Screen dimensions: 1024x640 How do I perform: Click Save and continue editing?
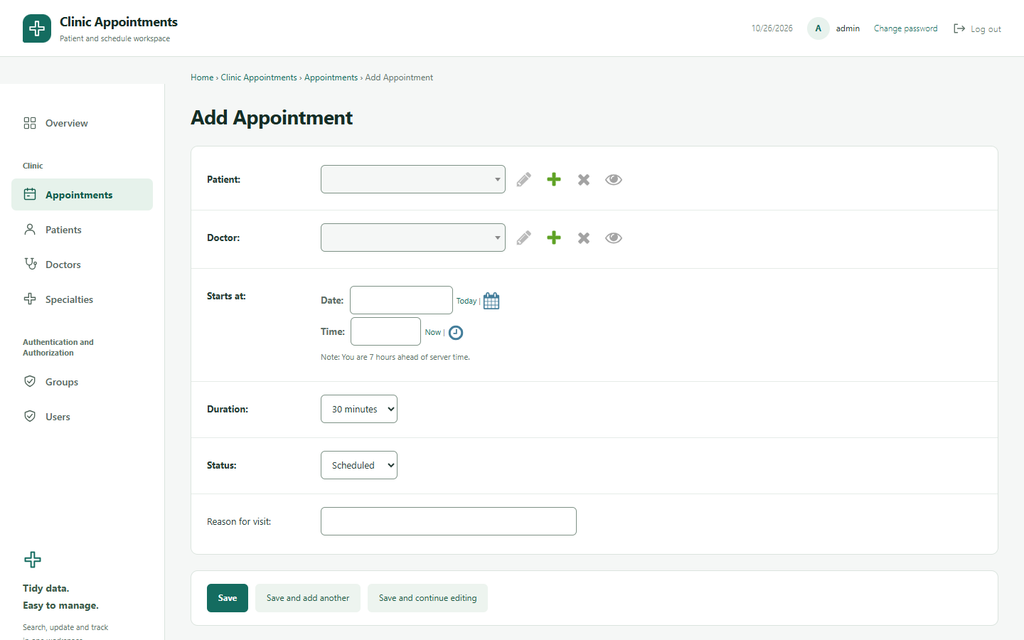pos(428,598)
